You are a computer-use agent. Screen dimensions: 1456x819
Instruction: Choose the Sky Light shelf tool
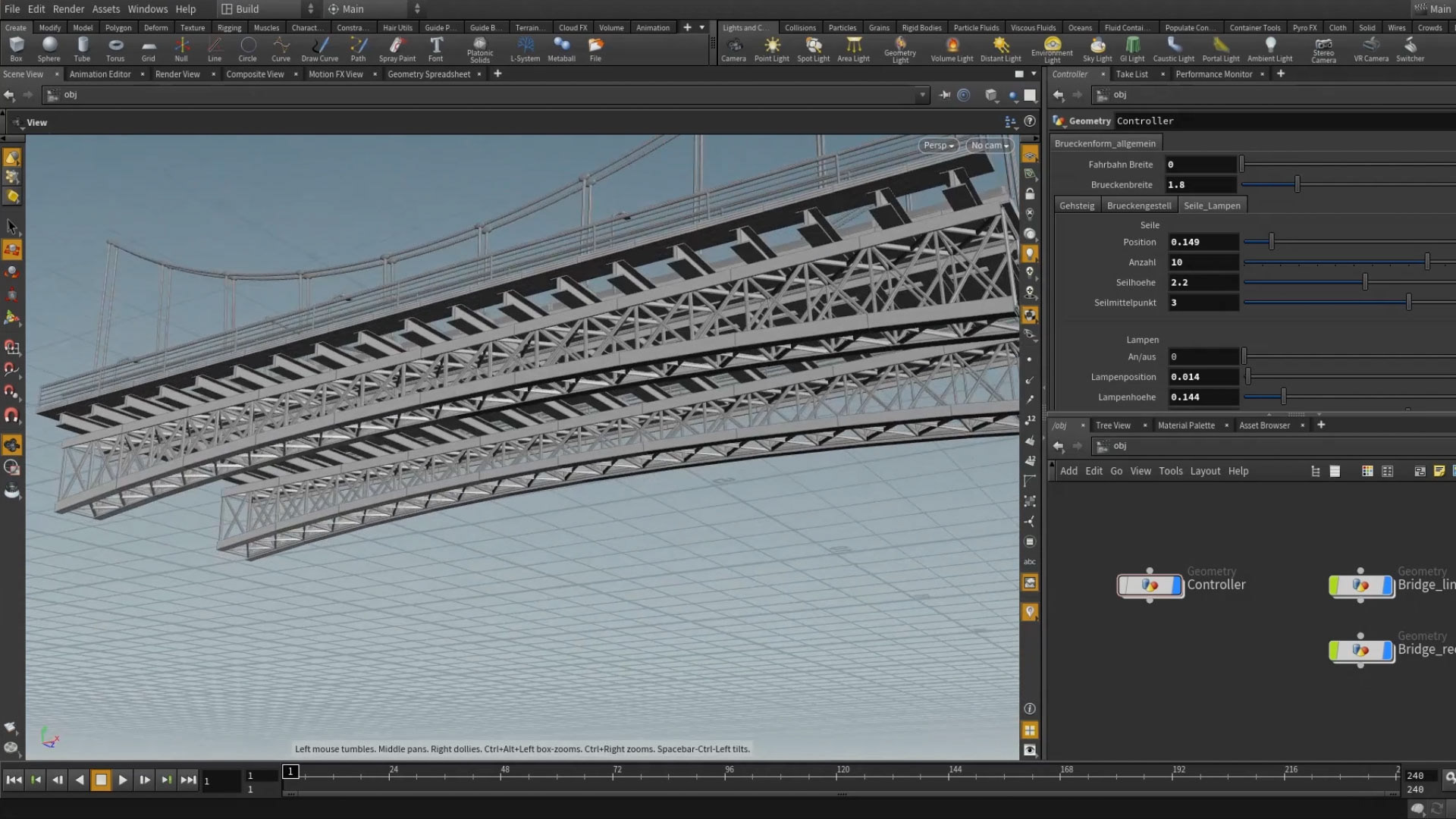coord(1097,45)
